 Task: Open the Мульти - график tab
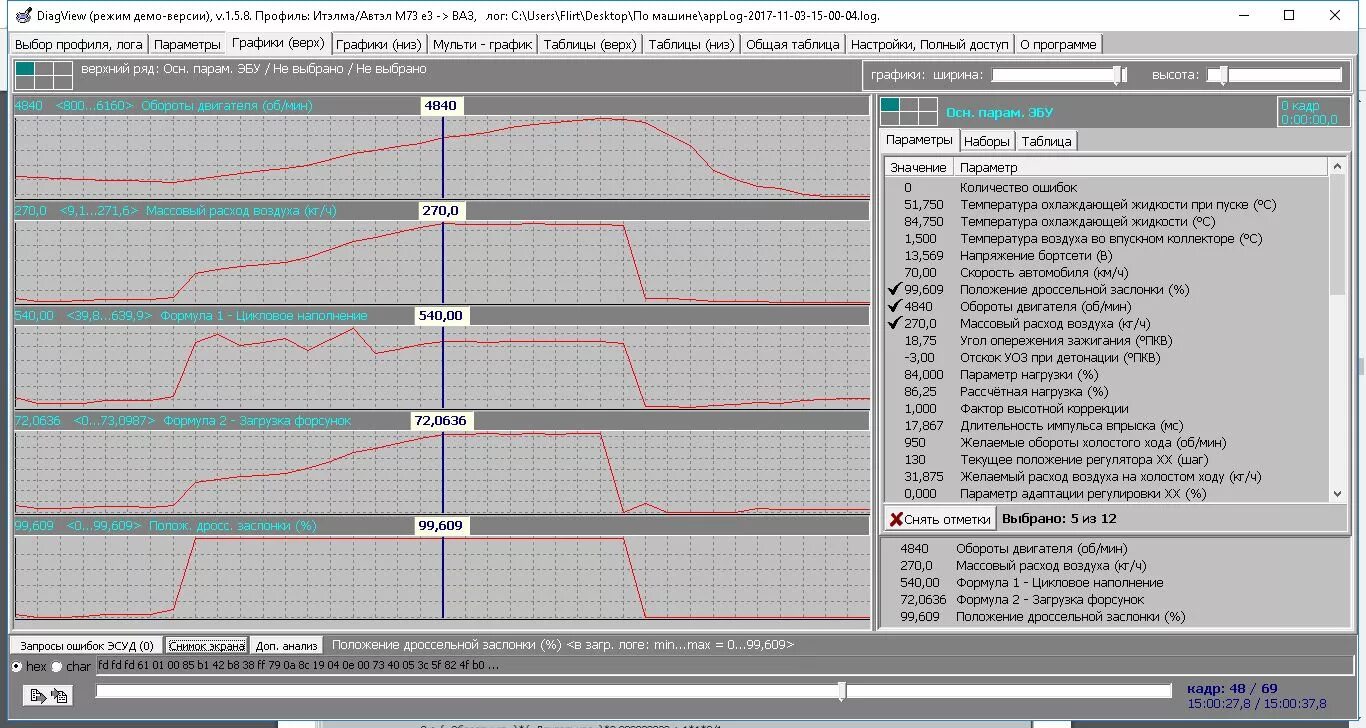(x=482, y=44)
